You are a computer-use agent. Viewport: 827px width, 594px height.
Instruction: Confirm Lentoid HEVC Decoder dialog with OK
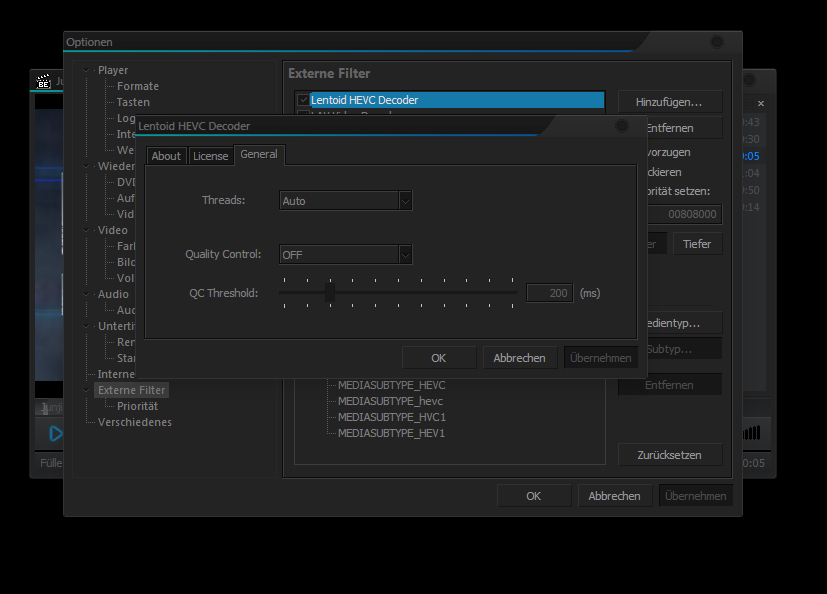pos(439,358)
